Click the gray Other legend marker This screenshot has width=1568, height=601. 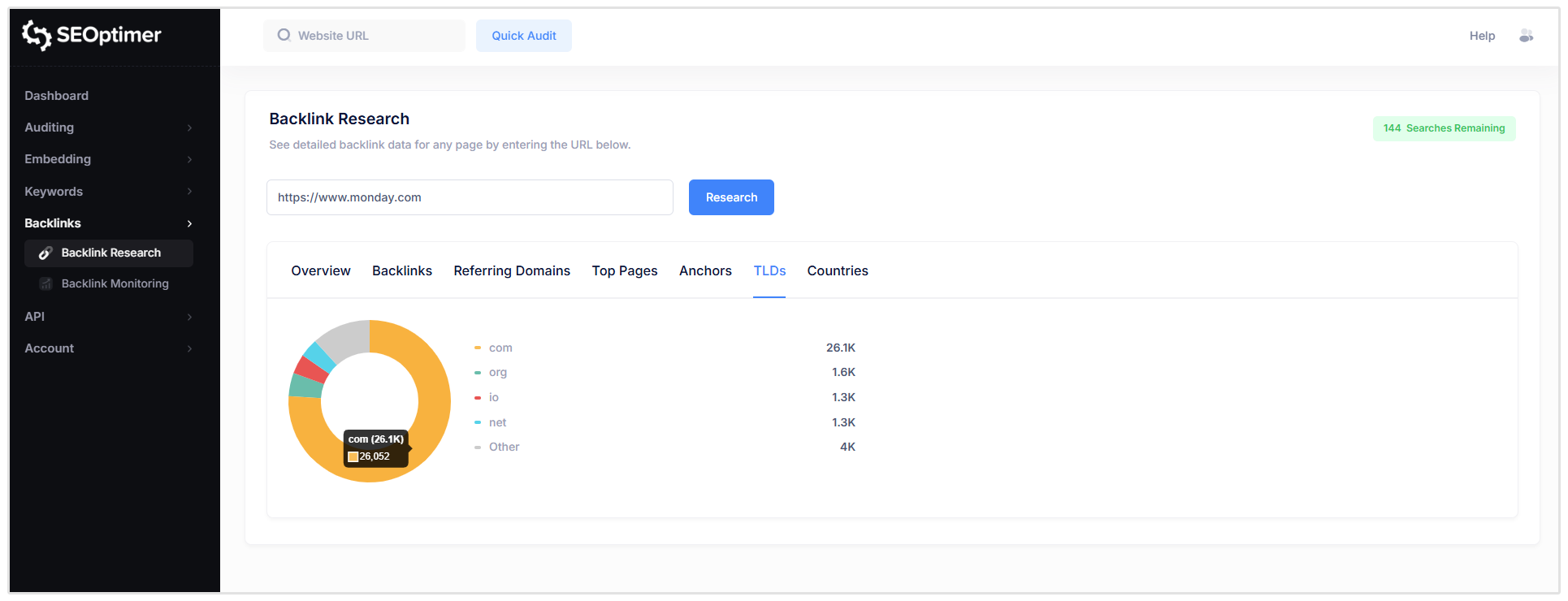point(478,448)
